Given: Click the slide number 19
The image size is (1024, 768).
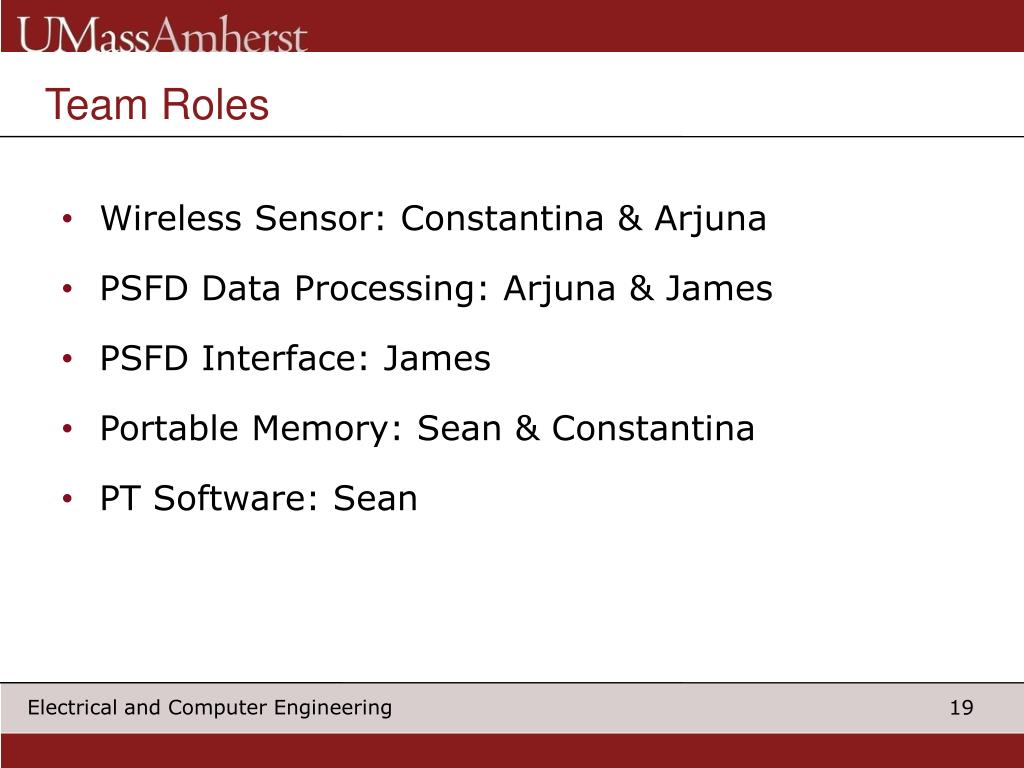Looking at the screenshot, I should coord(961,708).
